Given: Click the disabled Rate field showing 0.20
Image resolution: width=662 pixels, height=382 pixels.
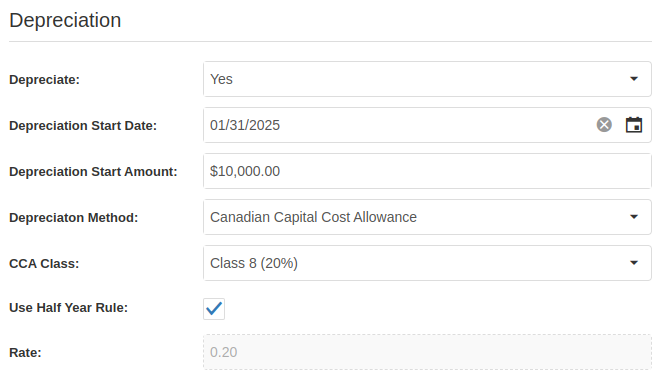Looking at the screenshot, I should tap(427, 352).
